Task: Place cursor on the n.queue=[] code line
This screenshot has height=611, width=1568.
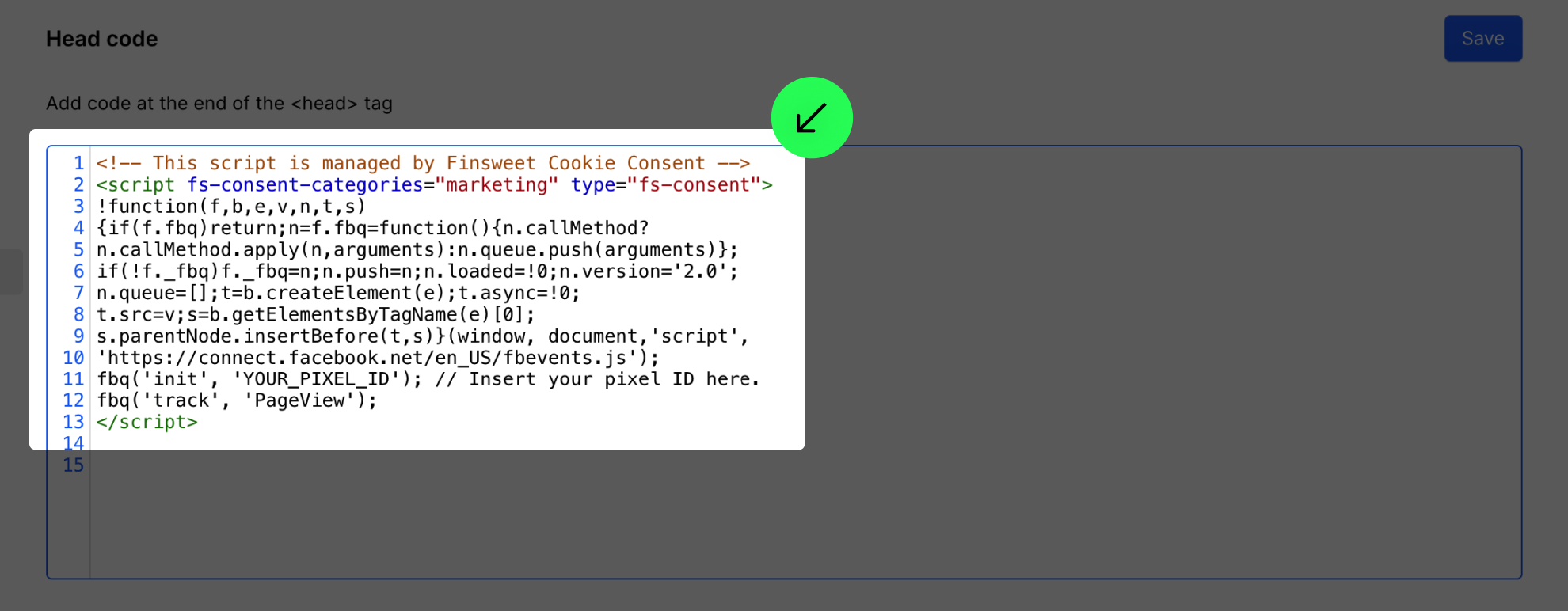Action: [338, 294]
